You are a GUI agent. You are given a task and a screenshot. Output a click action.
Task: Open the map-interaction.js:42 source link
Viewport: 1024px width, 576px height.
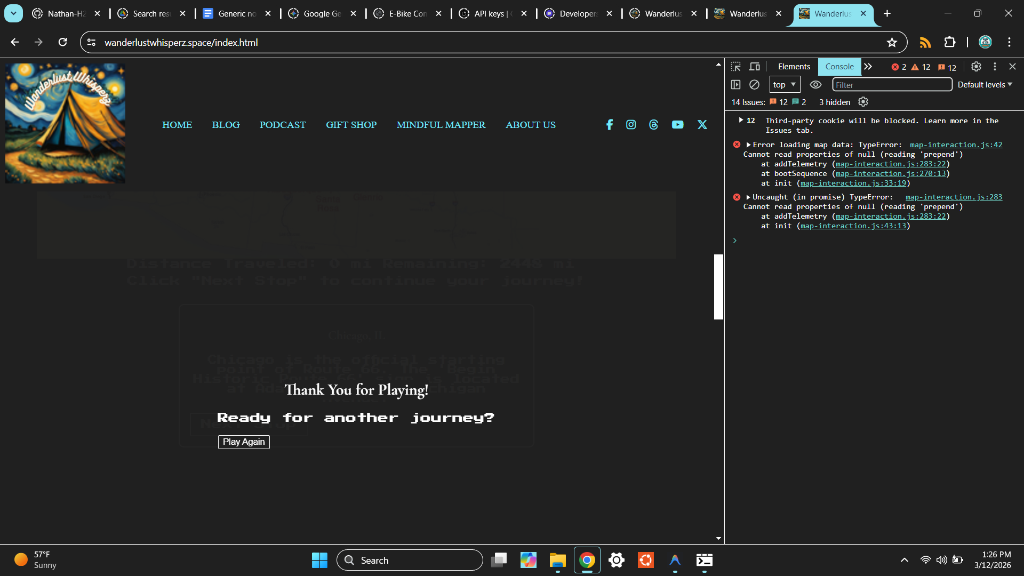[955, 145]
